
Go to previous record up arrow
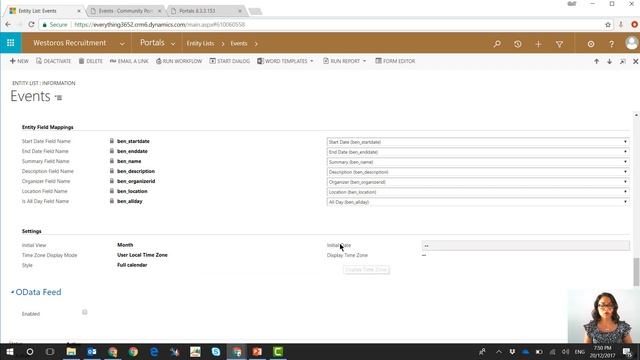[x=596, y=61]
